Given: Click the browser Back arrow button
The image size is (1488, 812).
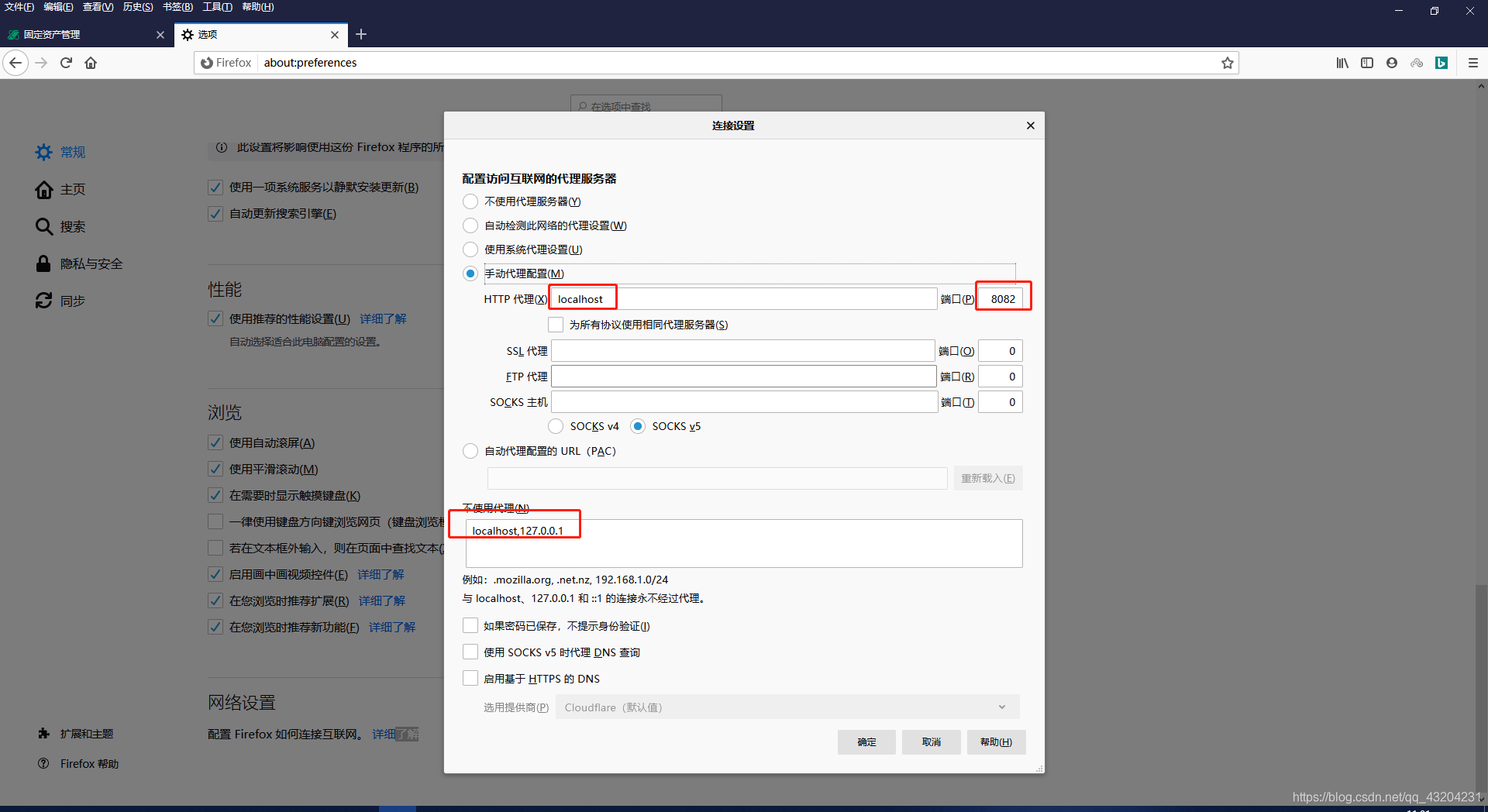Looking at the screenshot, I should 15,63.
